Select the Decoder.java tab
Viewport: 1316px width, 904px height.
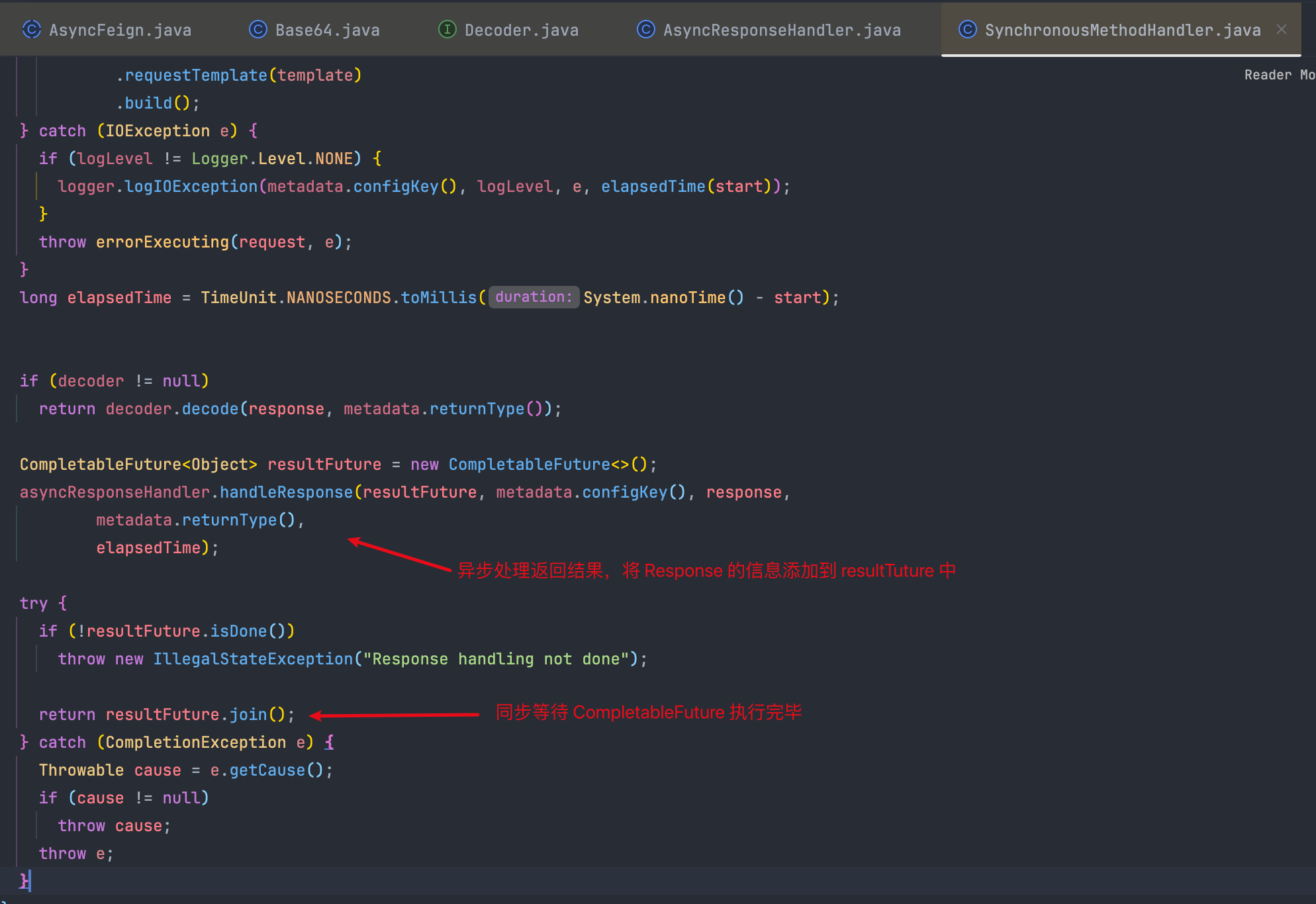[x=508, y=30]
